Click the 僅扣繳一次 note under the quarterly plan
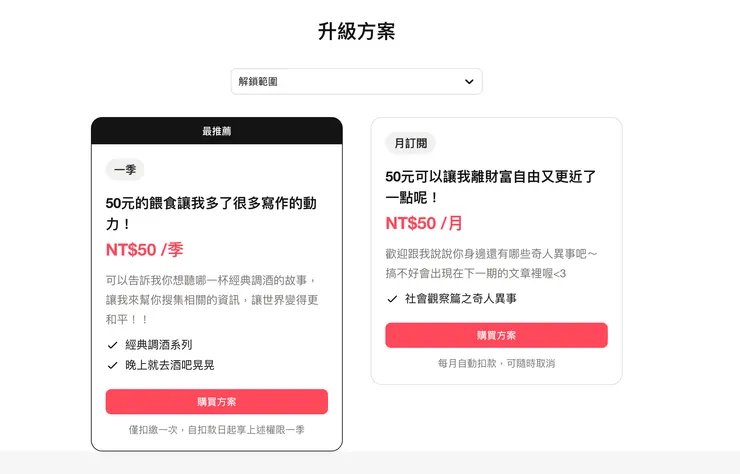This screenshot has width=740, height=474. pos(217,430)
